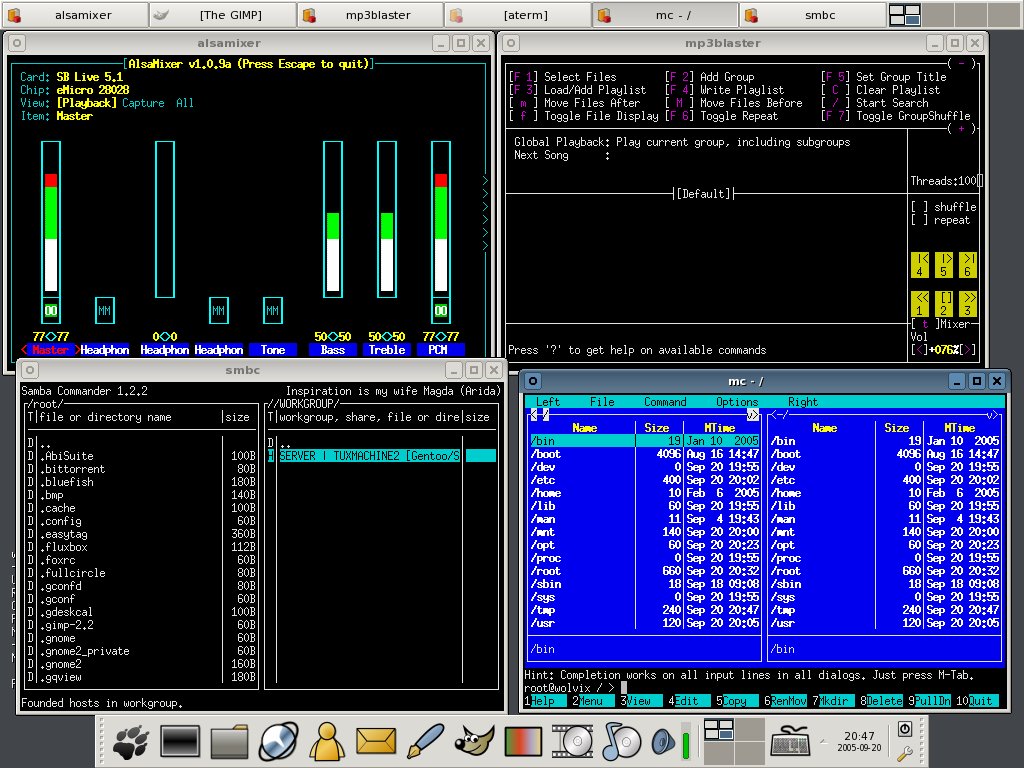Toggle the shuffle checkbox in mp3blaster
1024x768 pixels.
(x=920, y=207)
